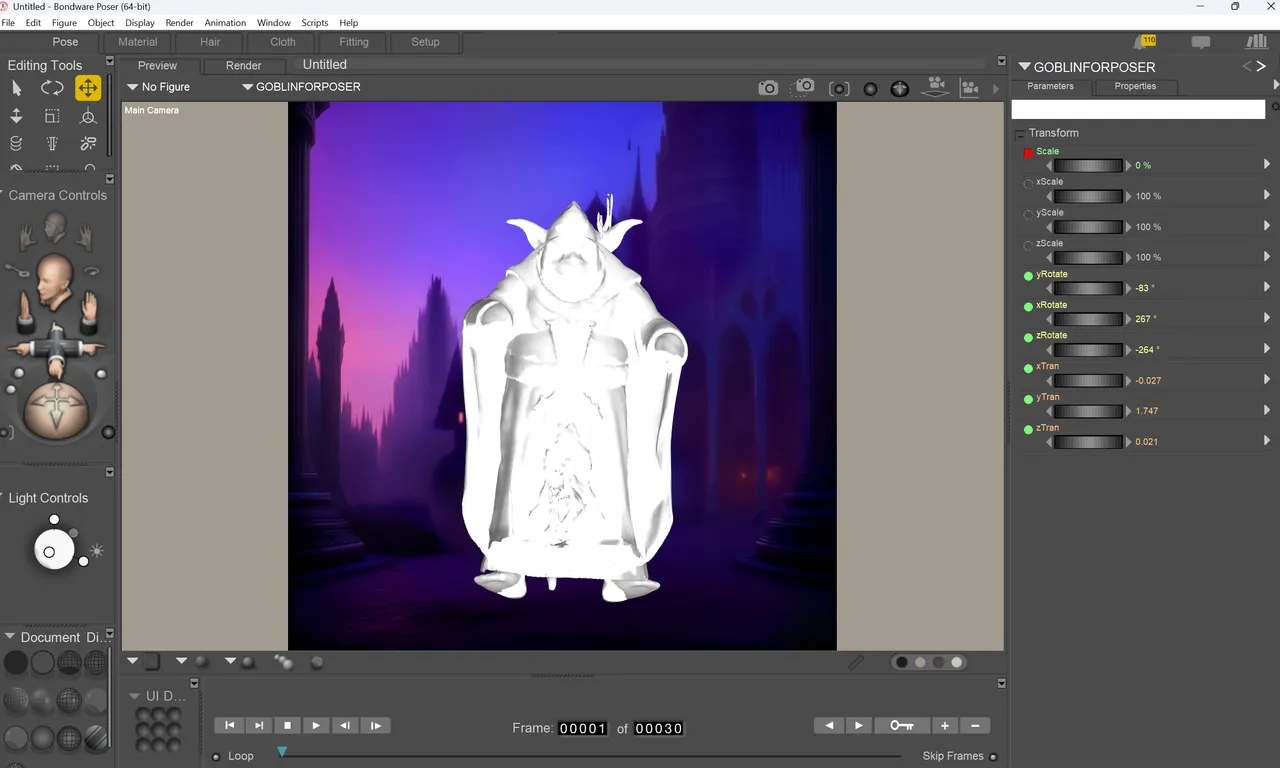Image resolution: width=1280 pixels, height=768 pixels.
Task: Open the No Figure dropdown
Action: (159, 87)
